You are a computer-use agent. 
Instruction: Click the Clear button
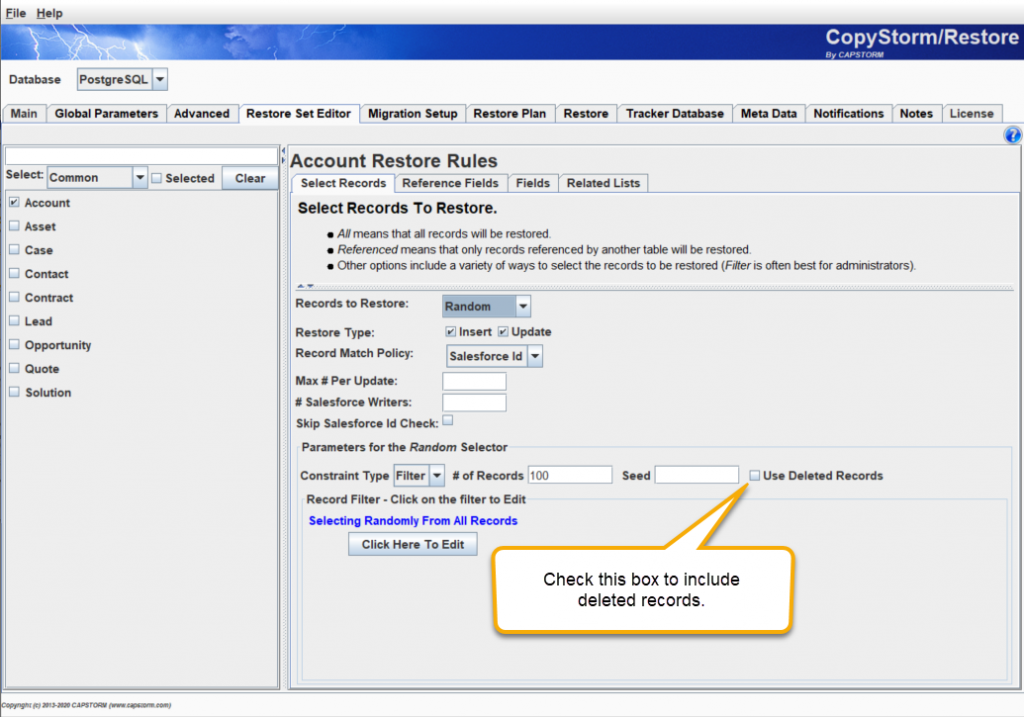(250, 178)
